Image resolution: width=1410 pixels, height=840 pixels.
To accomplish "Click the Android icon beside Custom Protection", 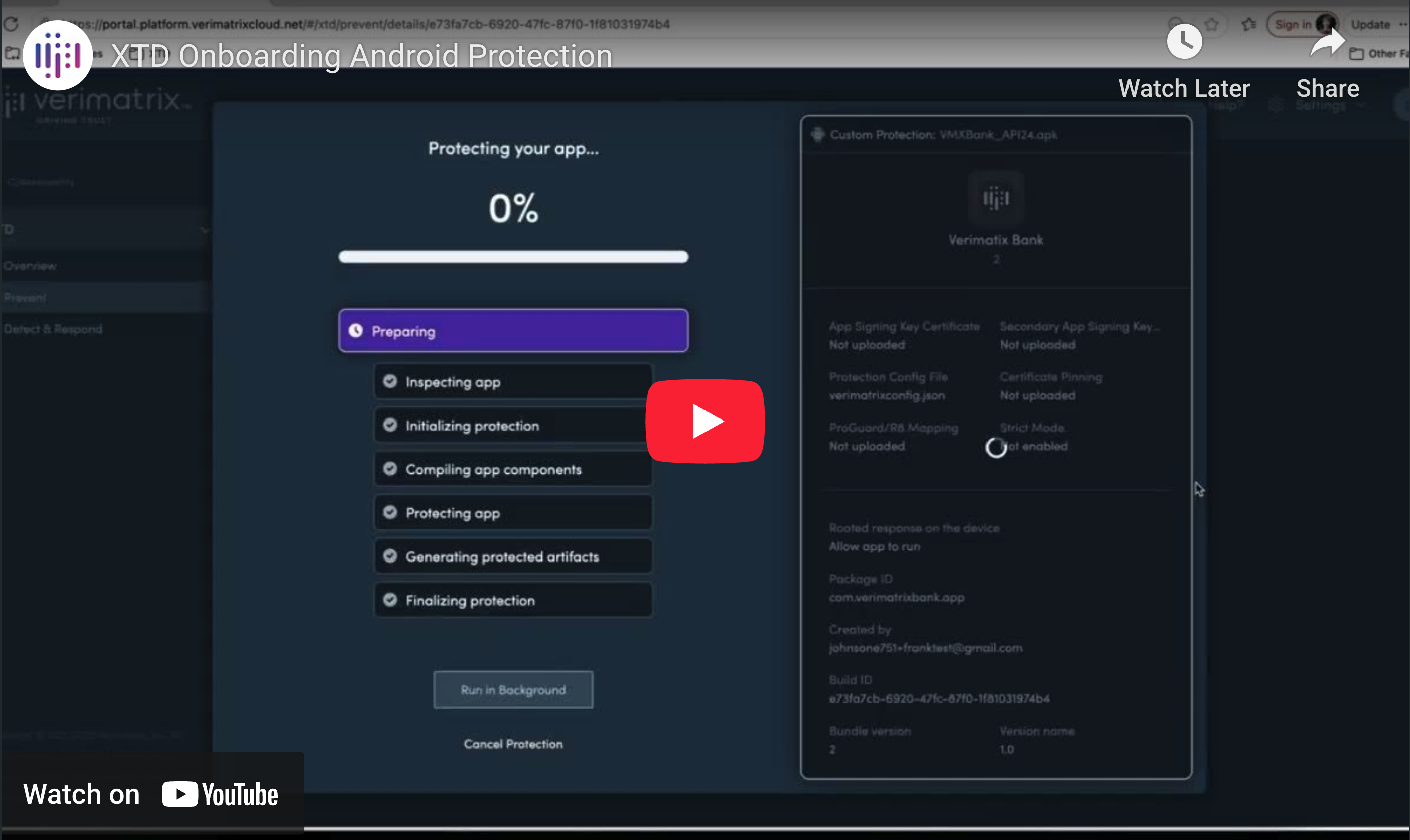I will (817, 134).
